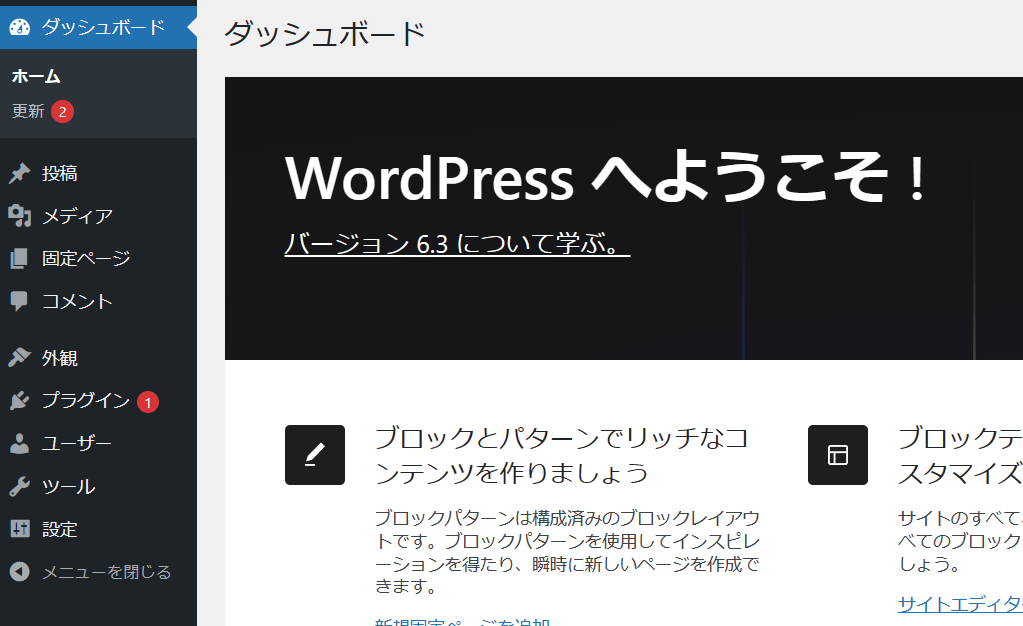Open the ツール menu

click(99, 486)
